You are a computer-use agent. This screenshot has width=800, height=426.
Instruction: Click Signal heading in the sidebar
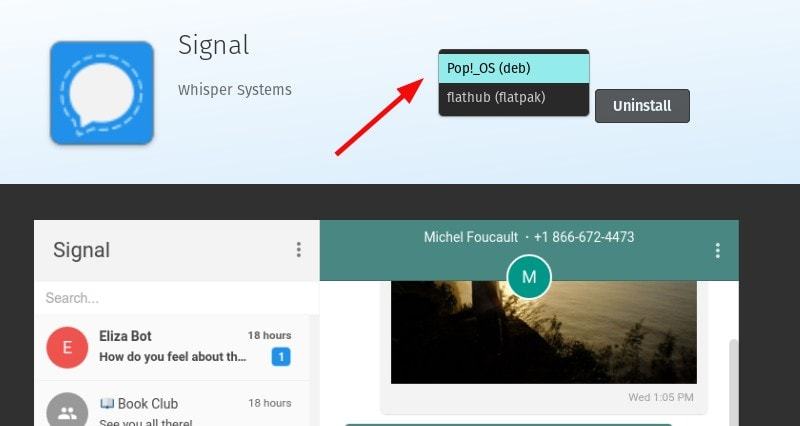tap(82, 250)
